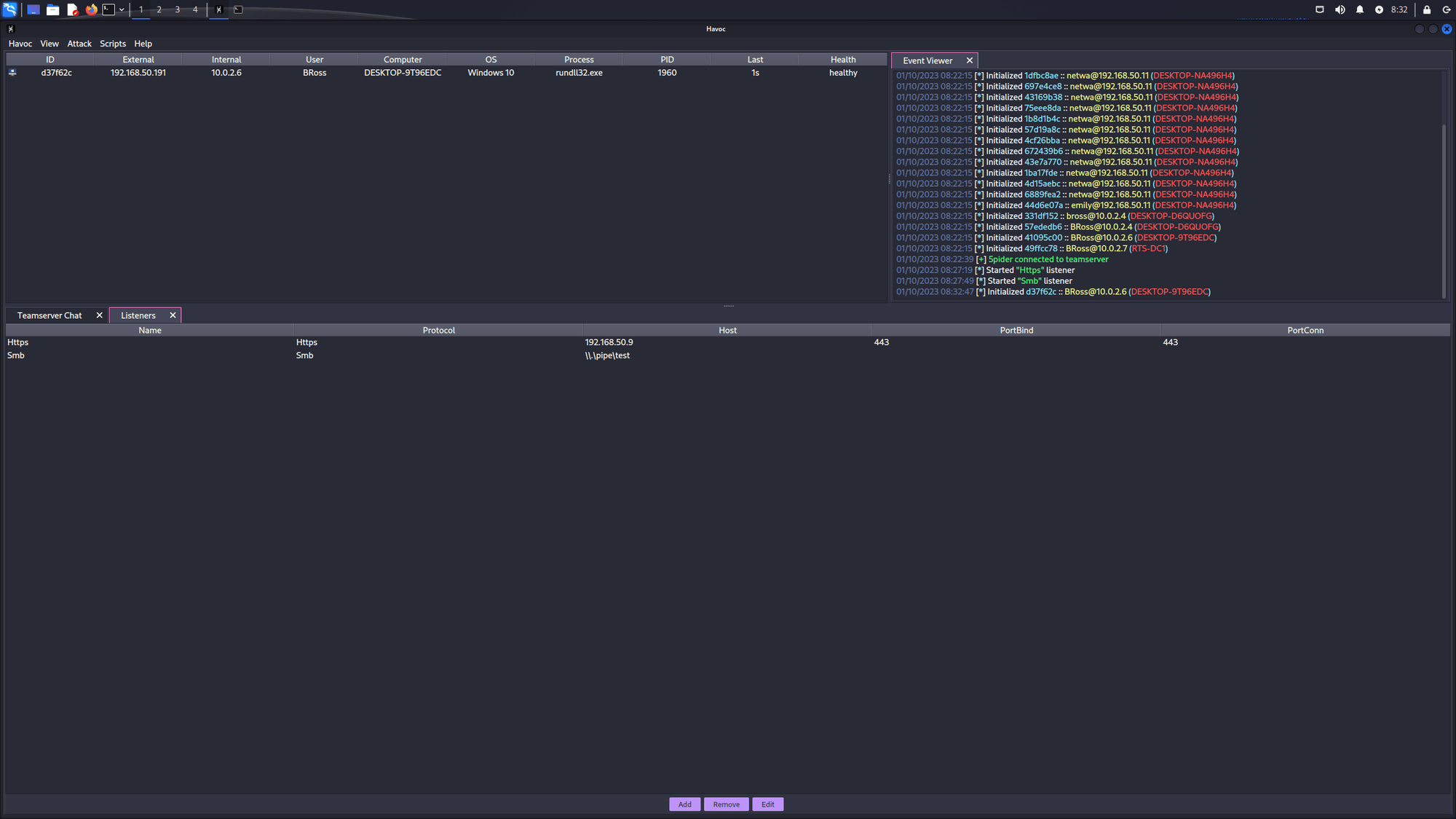Switch to workspace 3

177,9
